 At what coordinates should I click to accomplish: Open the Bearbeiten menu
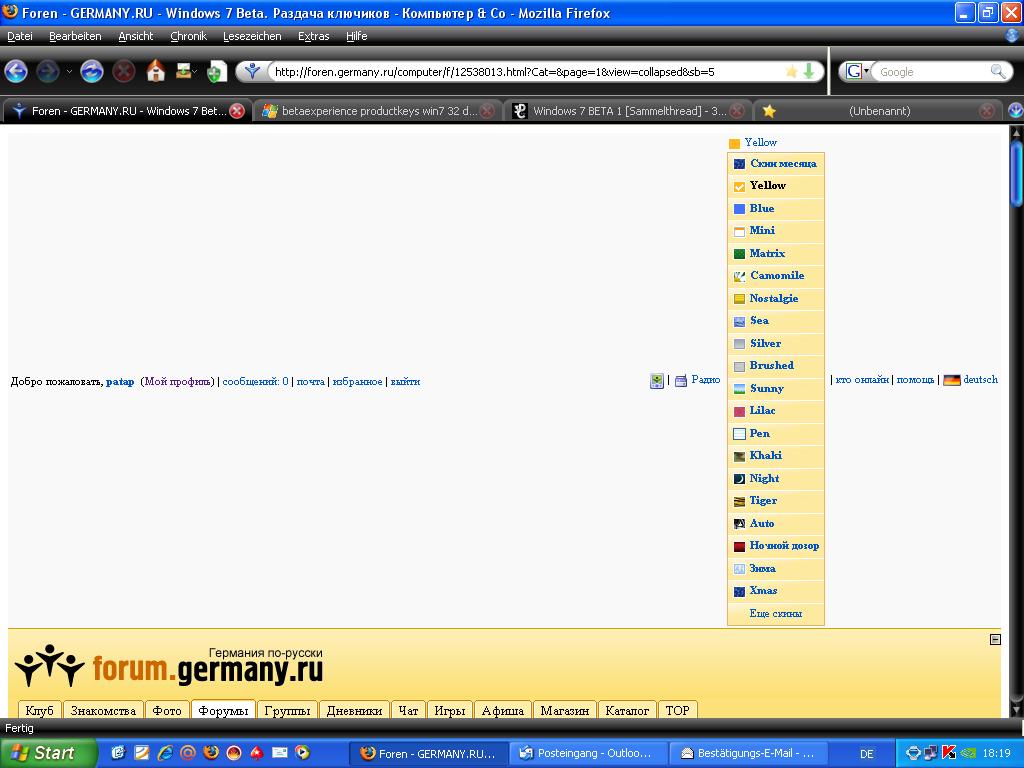coord(75,36)
